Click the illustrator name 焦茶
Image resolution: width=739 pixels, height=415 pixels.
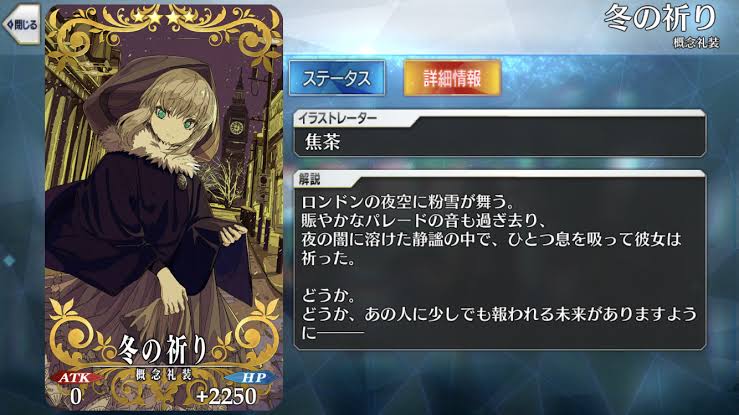tap(322, 142)
